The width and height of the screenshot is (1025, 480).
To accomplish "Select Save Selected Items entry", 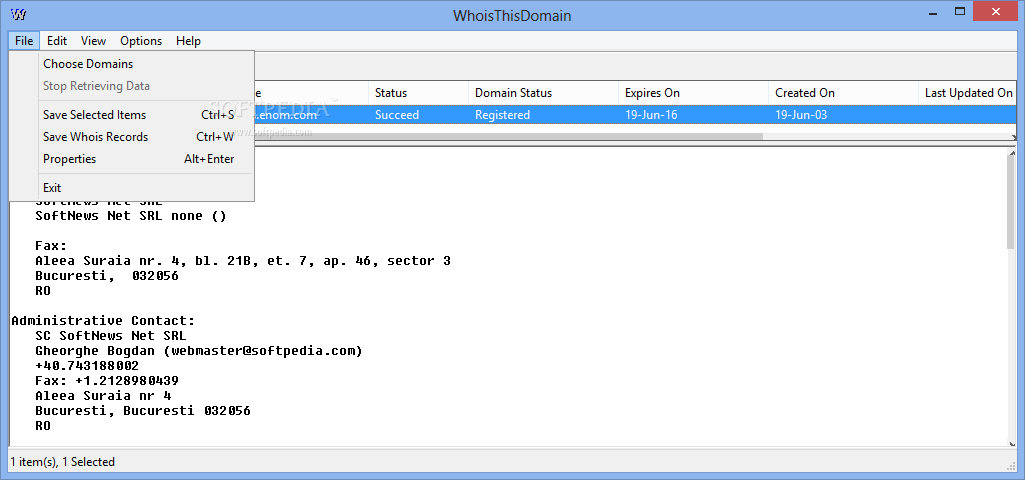I will (x=131, y=114).
